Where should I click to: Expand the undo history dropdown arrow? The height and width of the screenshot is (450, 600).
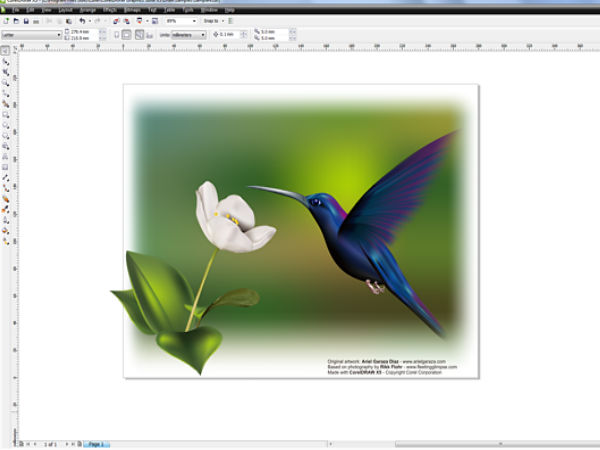[x=90, y=21]
